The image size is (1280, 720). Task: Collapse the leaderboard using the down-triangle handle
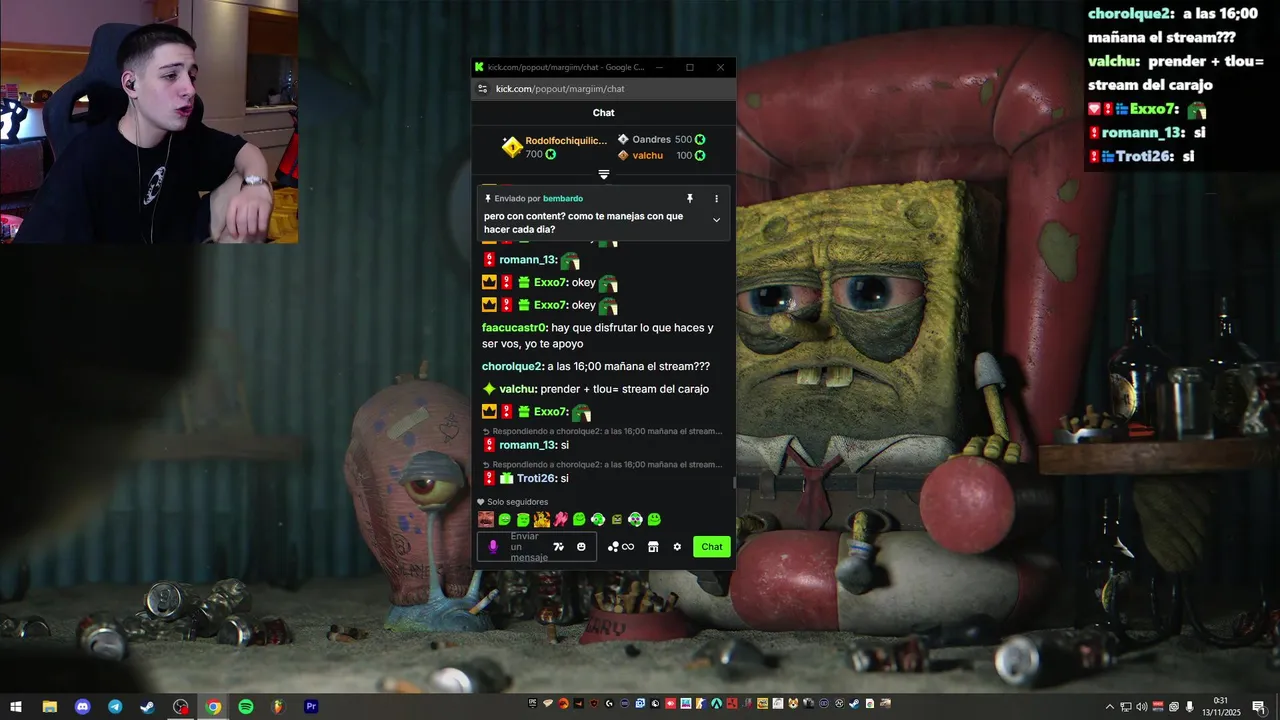click(604, 174)
